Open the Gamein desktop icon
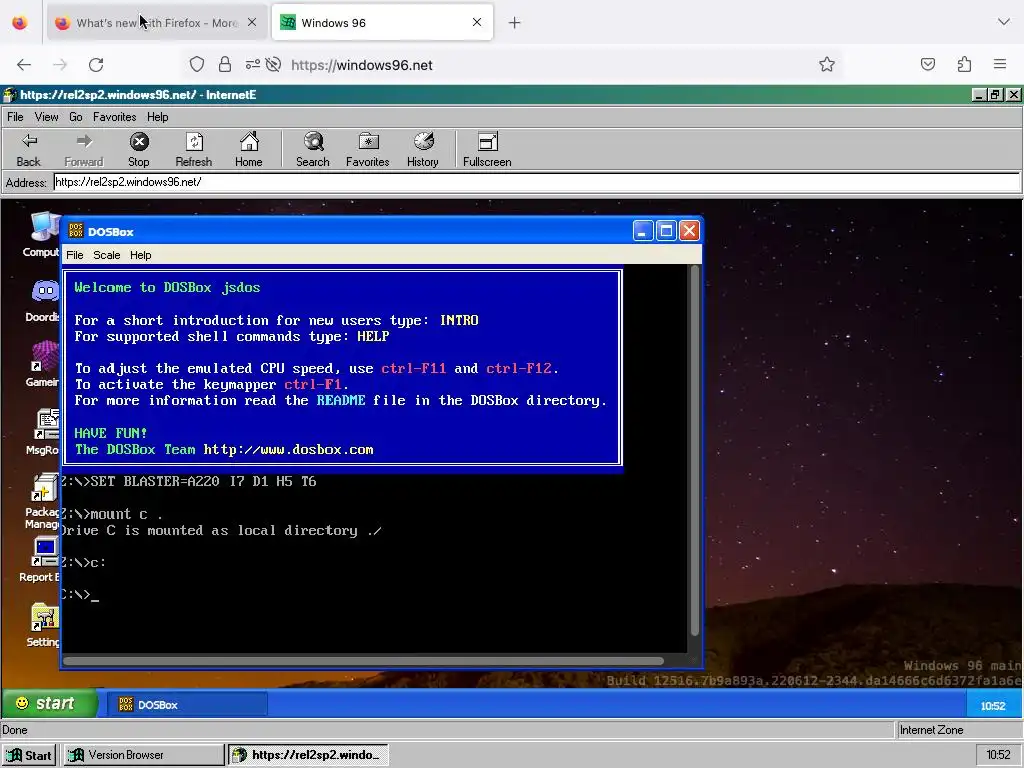 (43, 364)
